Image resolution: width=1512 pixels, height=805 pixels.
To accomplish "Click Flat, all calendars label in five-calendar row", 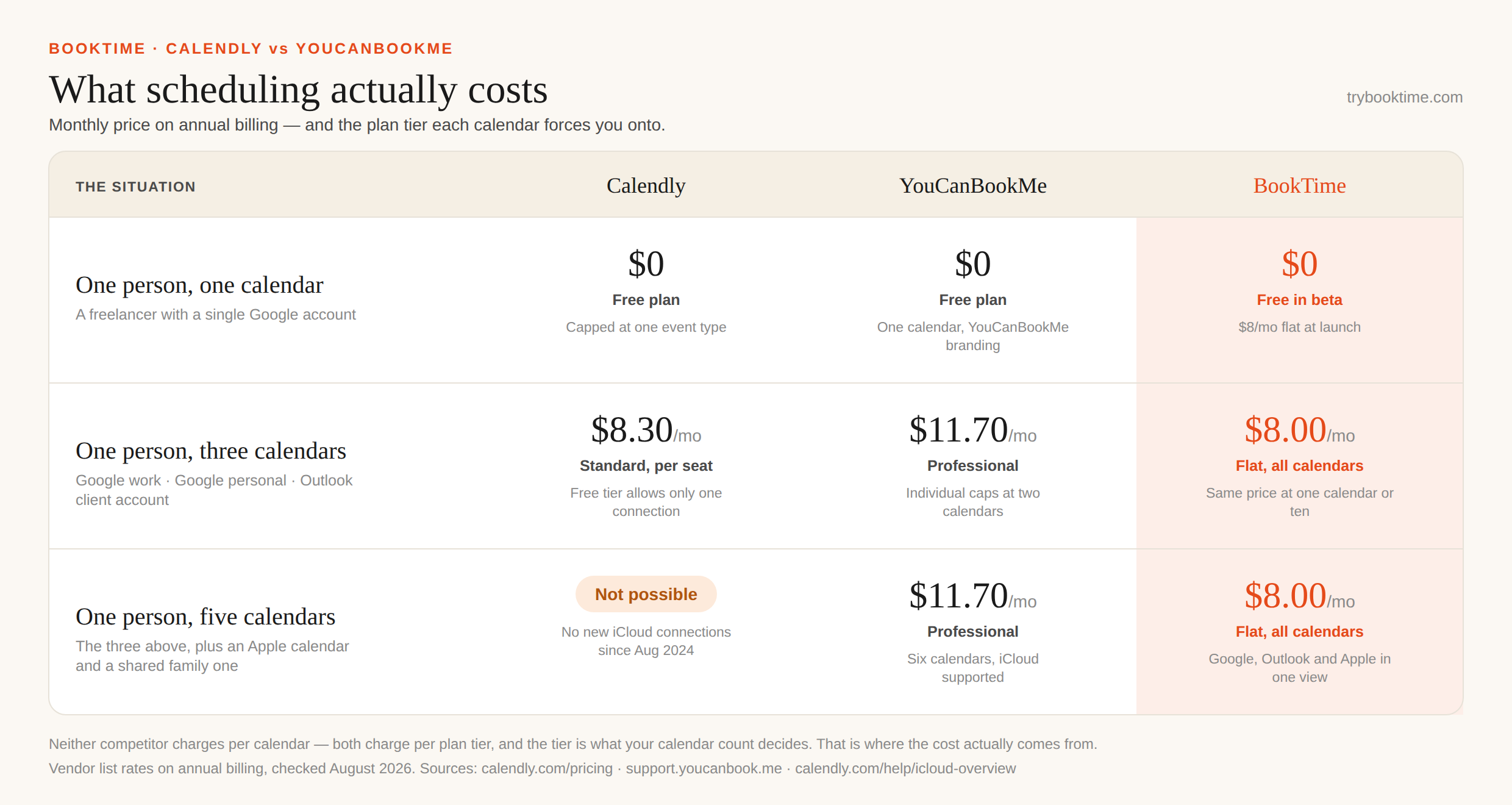I will pos(1299,632).
